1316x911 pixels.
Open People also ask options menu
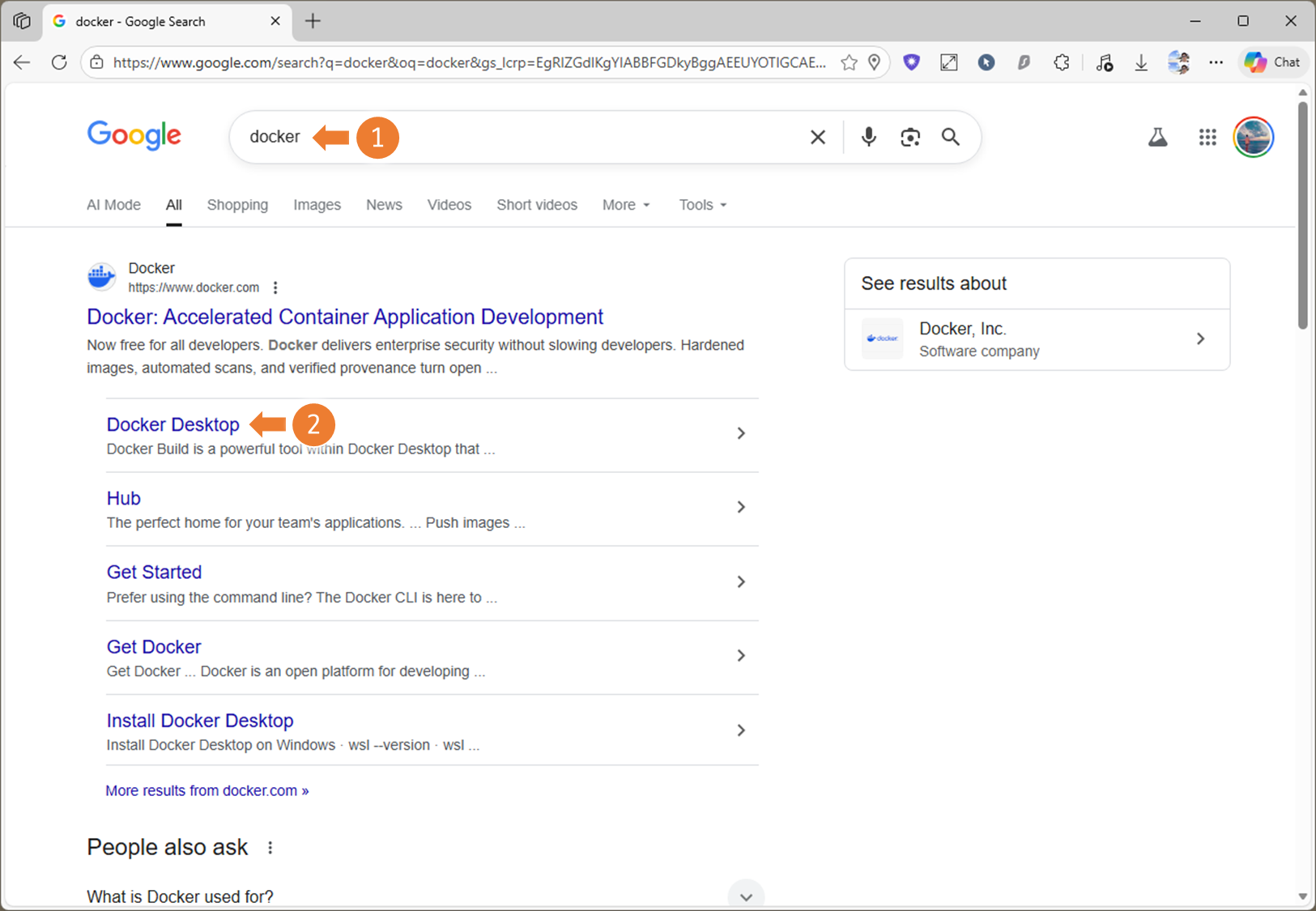click(270, 848)
